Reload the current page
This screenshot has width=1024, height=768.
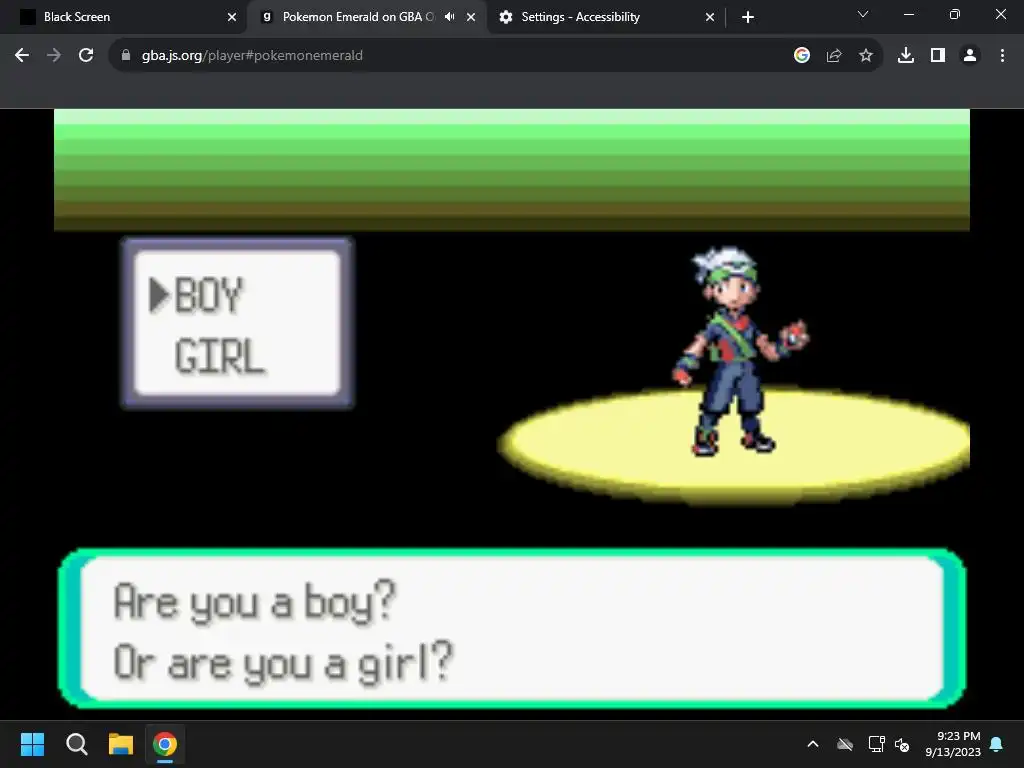(x=86, y=56)
